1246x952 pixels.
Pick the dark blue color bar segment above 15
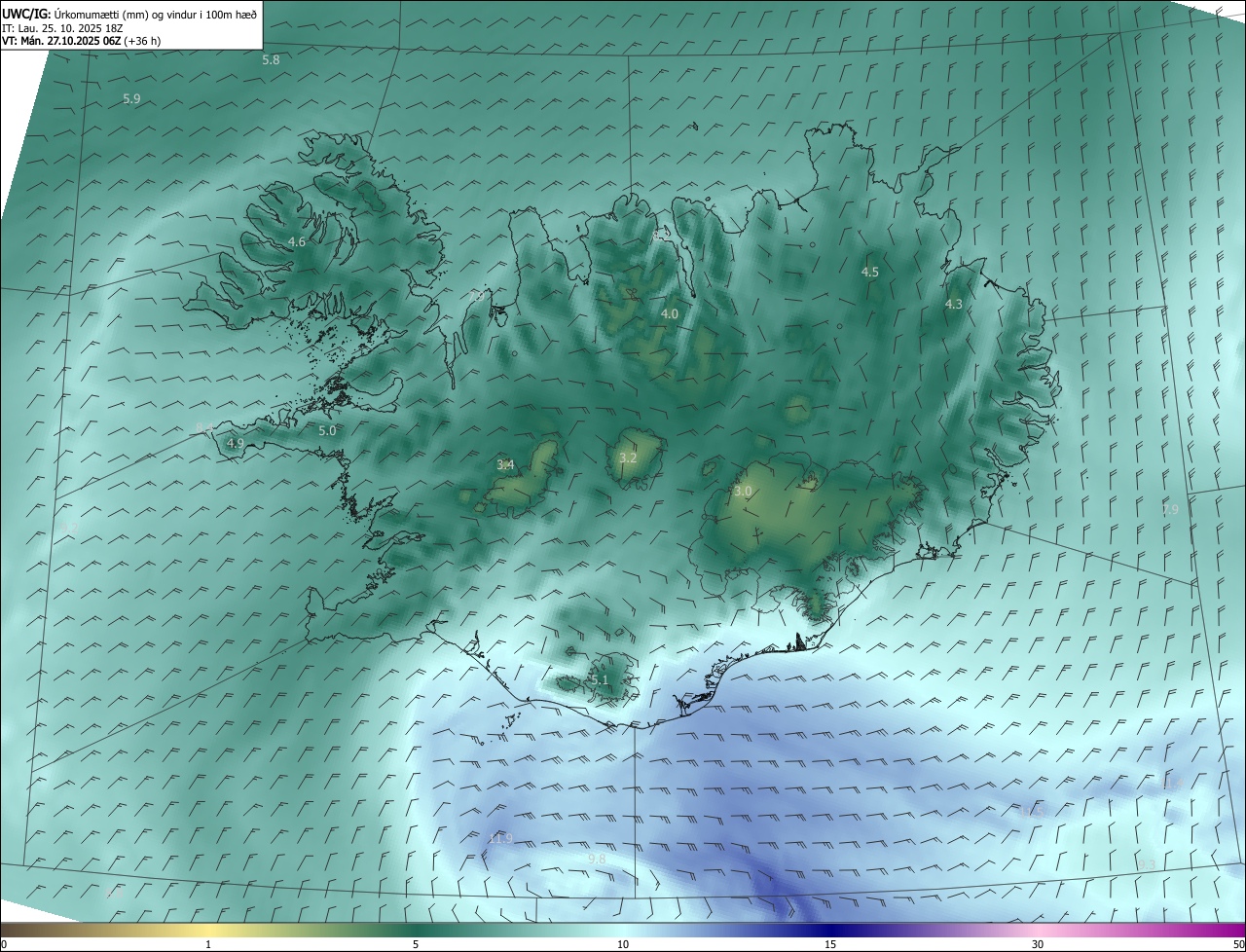(x=830, y=931)
